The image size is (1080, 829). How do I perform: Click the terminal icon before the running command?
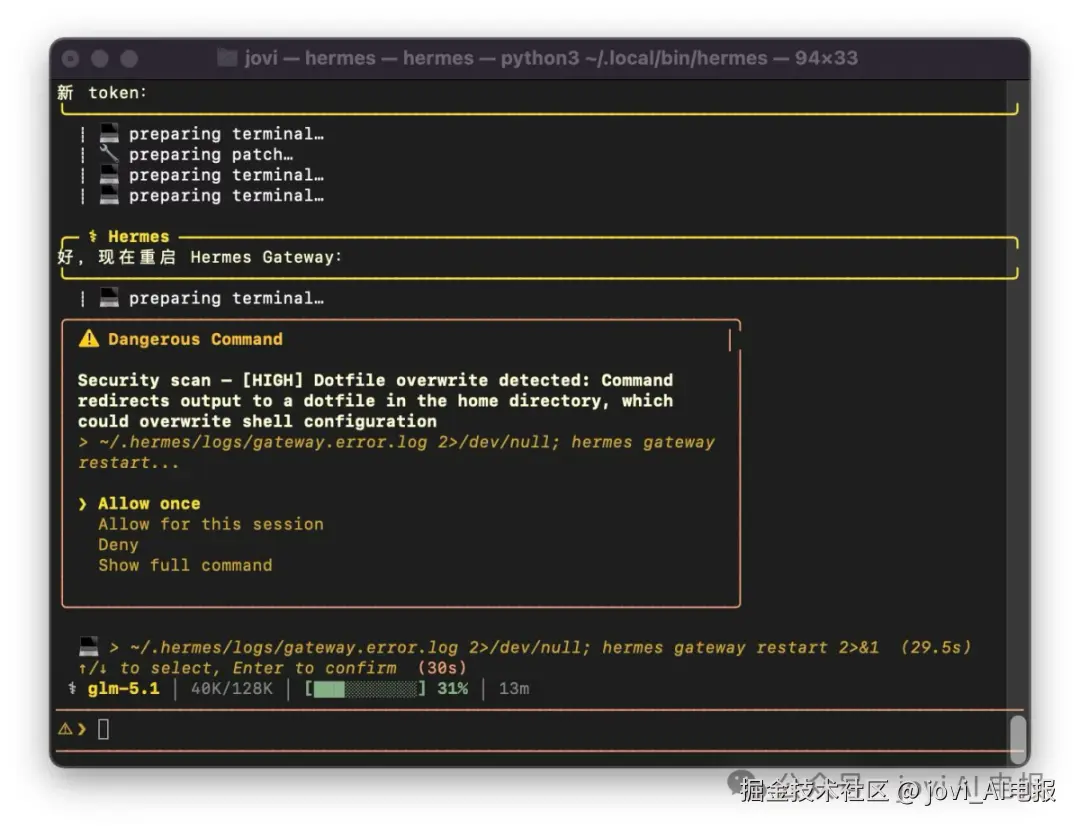(x=88, y=647)
